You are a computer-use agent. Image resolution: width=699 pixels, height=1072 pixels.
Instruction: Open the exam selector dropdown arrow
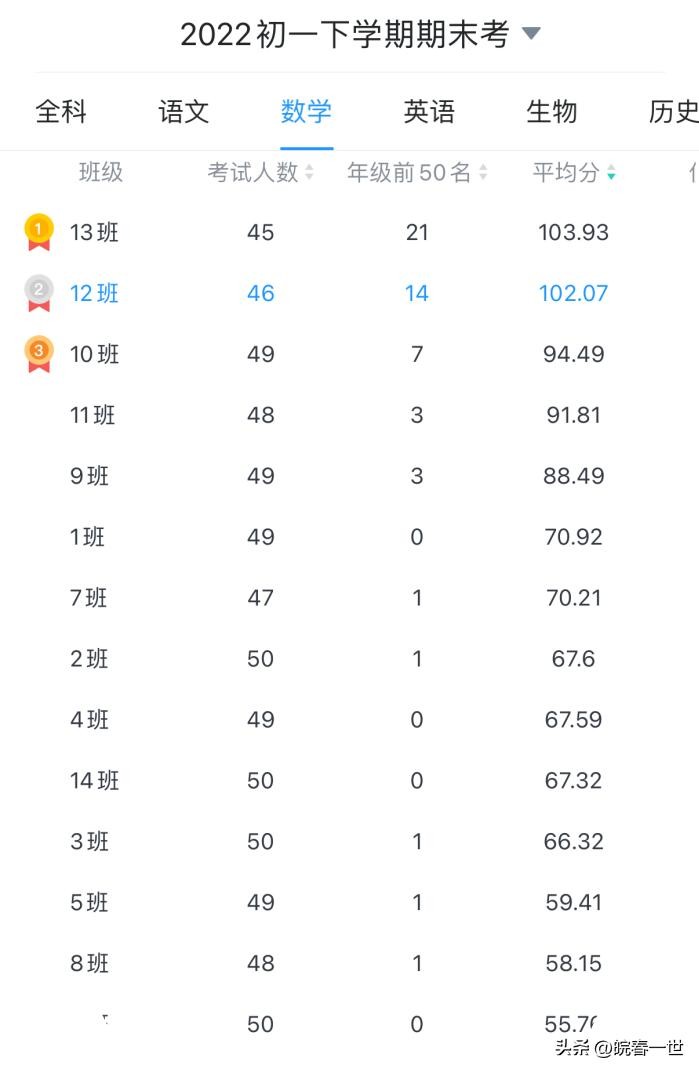531,34
